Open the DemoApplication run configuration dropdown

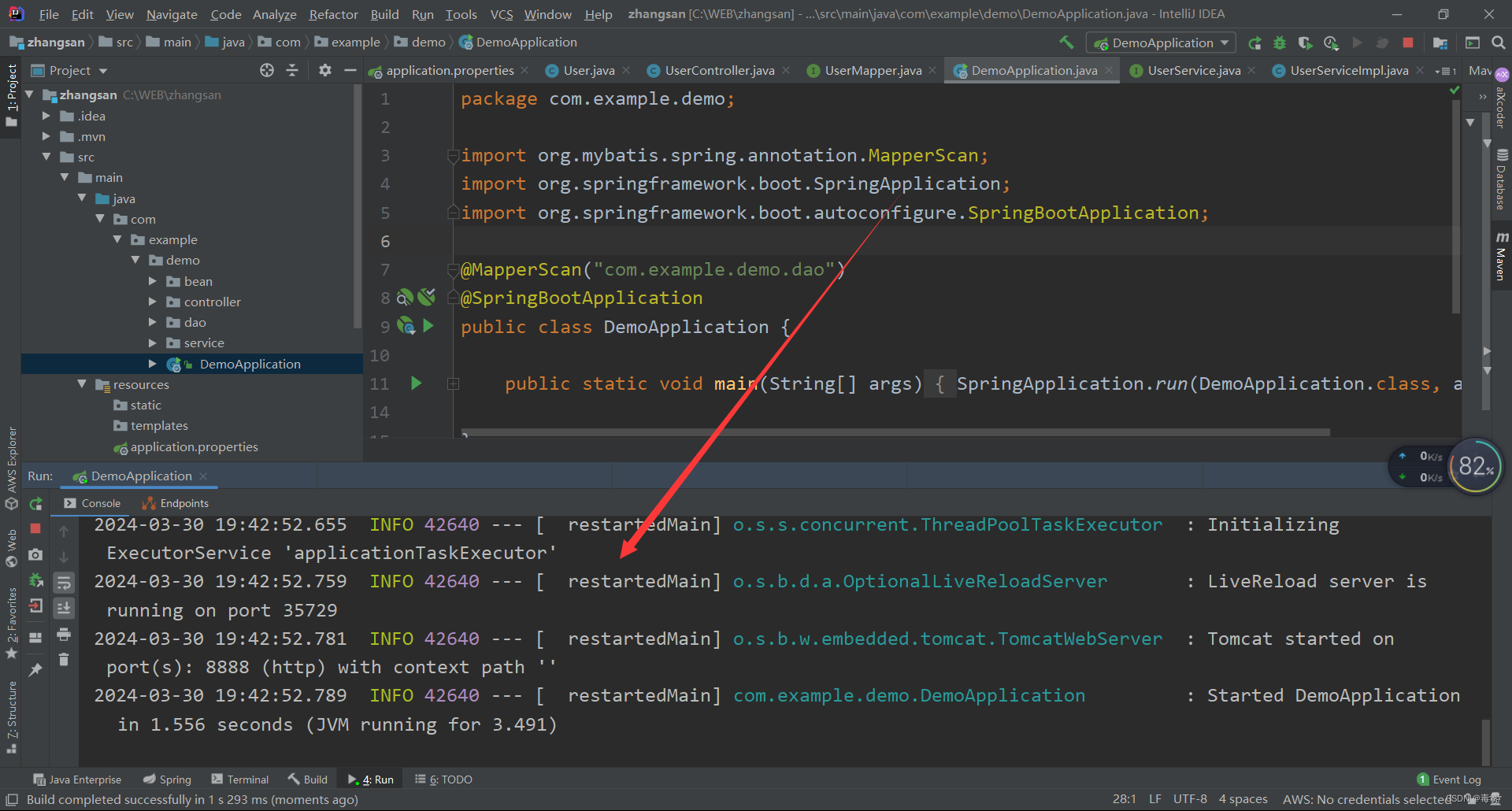(x=1161, y=43)
